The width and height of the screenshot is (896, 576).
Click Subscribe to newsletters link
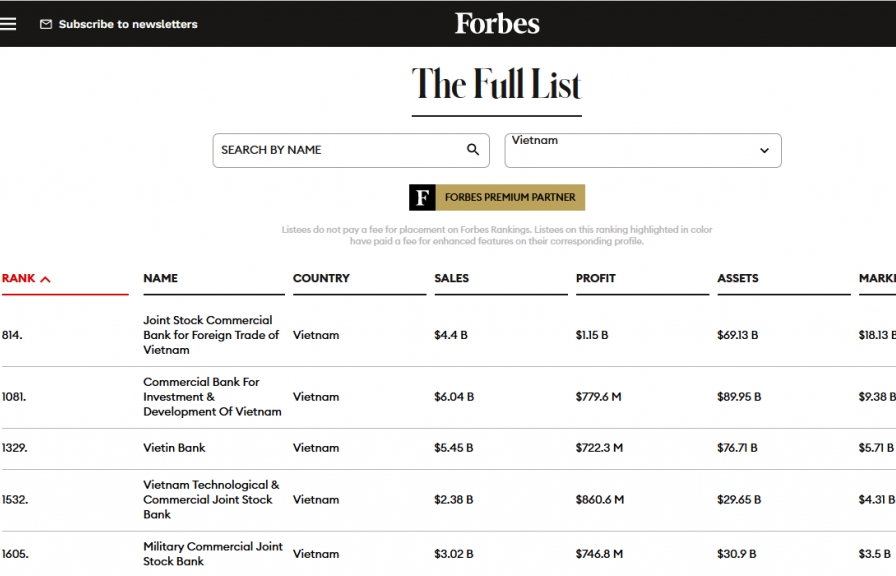pos(128,24)
